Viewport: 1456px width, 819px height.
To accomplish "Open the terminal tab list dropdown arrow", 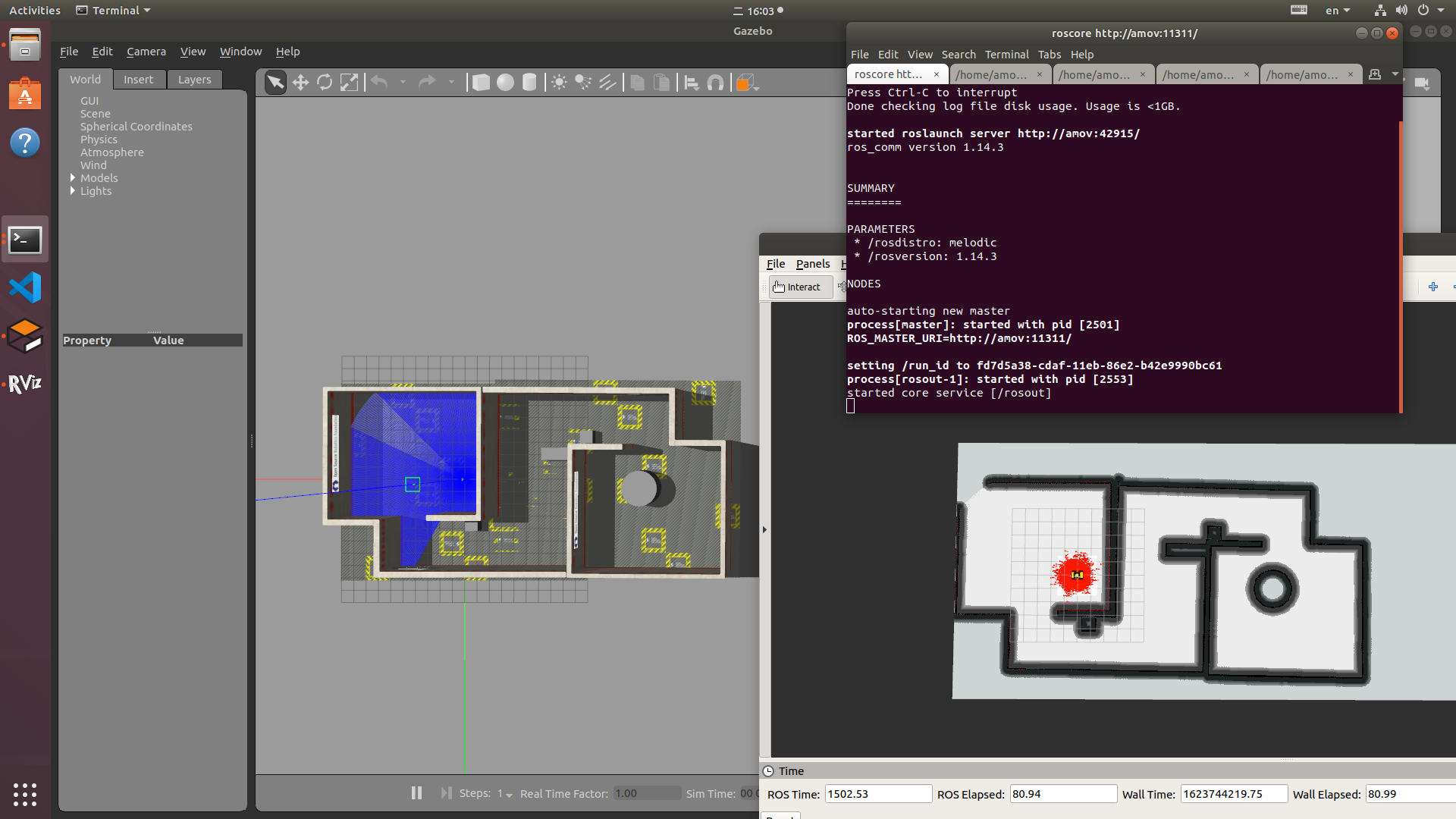I will point(1395,74).
